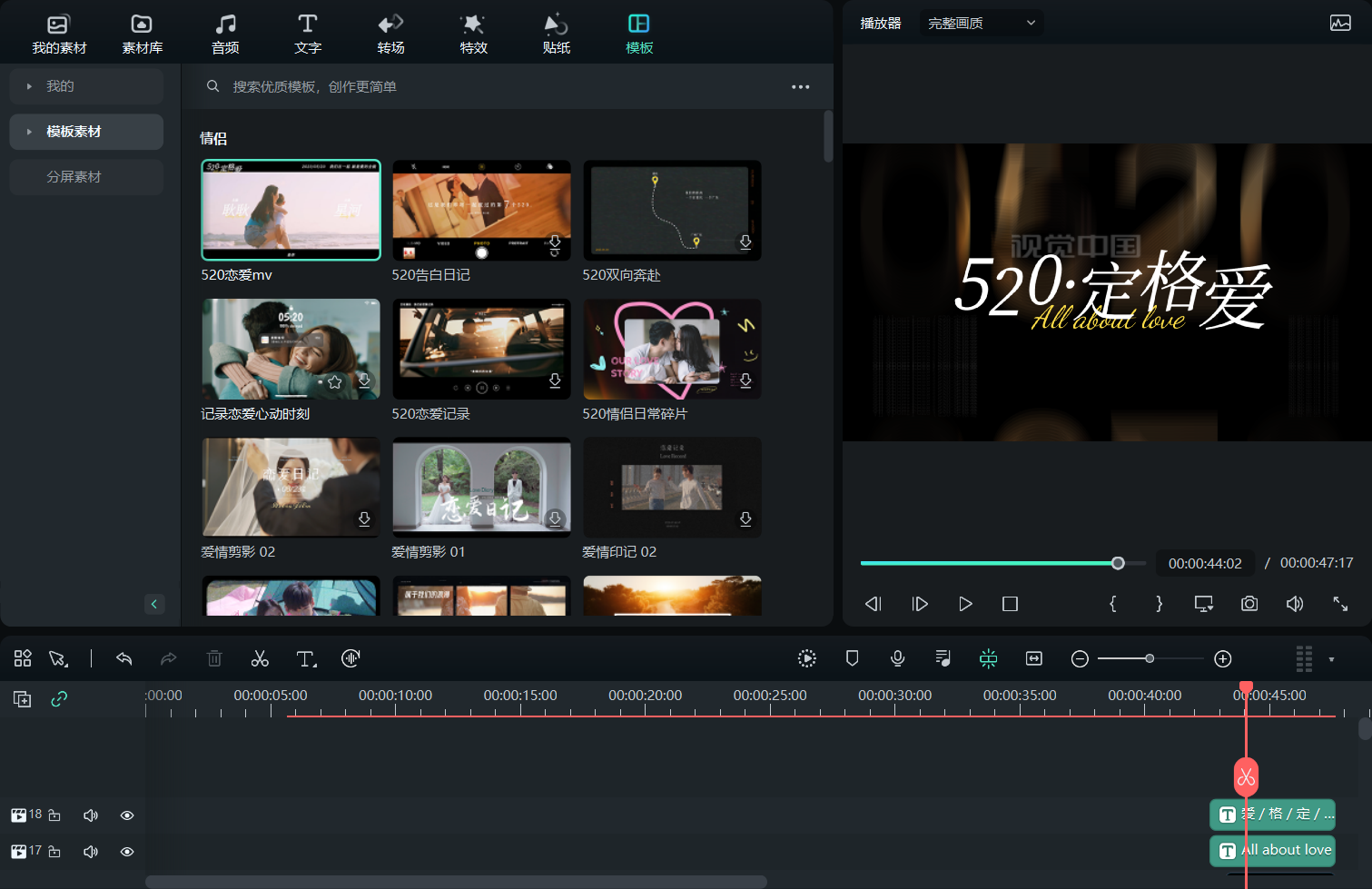Download the 520双向奔赴 template
Screen dimensions: 1372x889
[745, 242]
